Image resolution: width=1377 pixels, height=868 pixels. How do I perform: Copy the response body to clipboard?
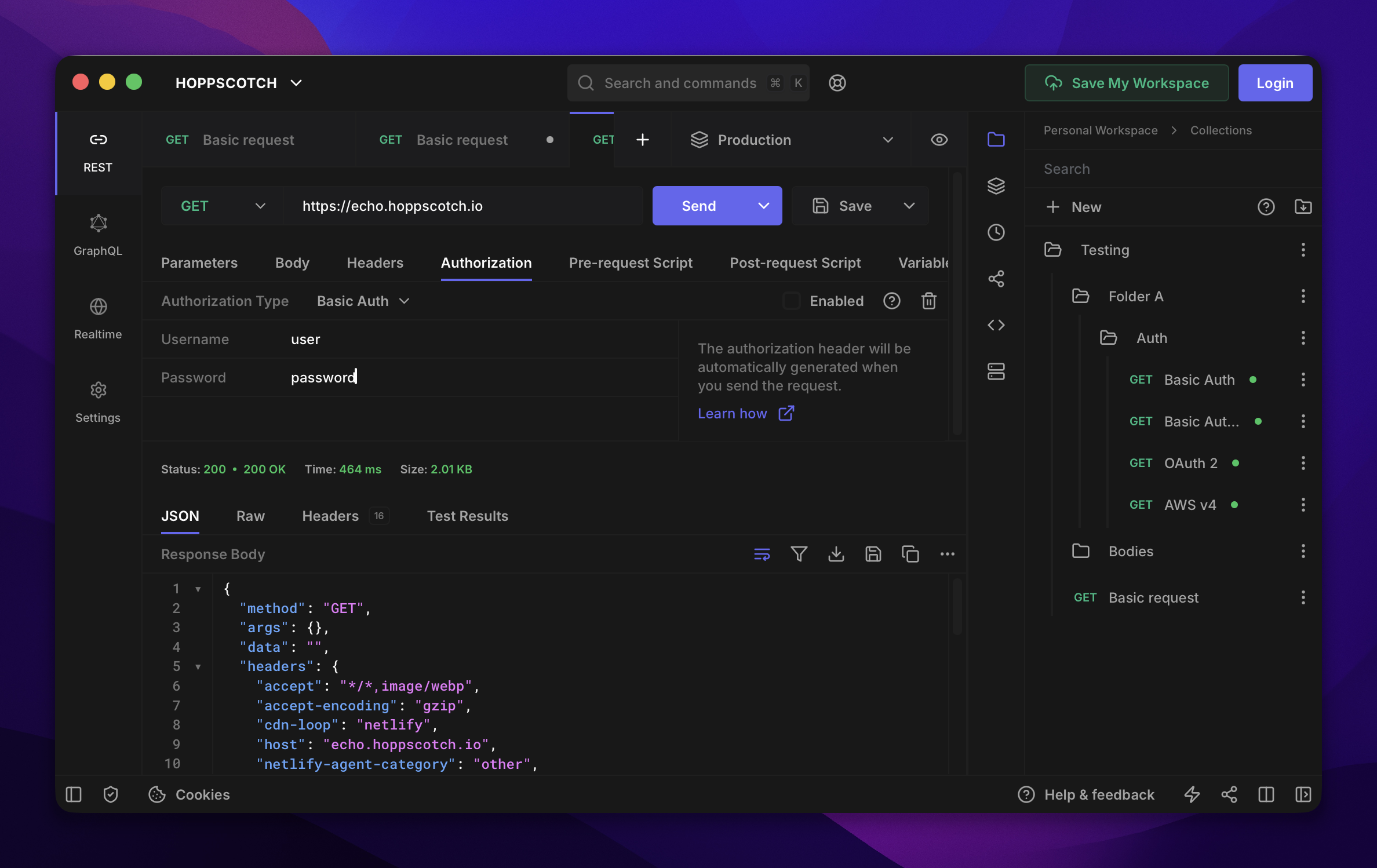pyautogui.click(x=910, y=554)
